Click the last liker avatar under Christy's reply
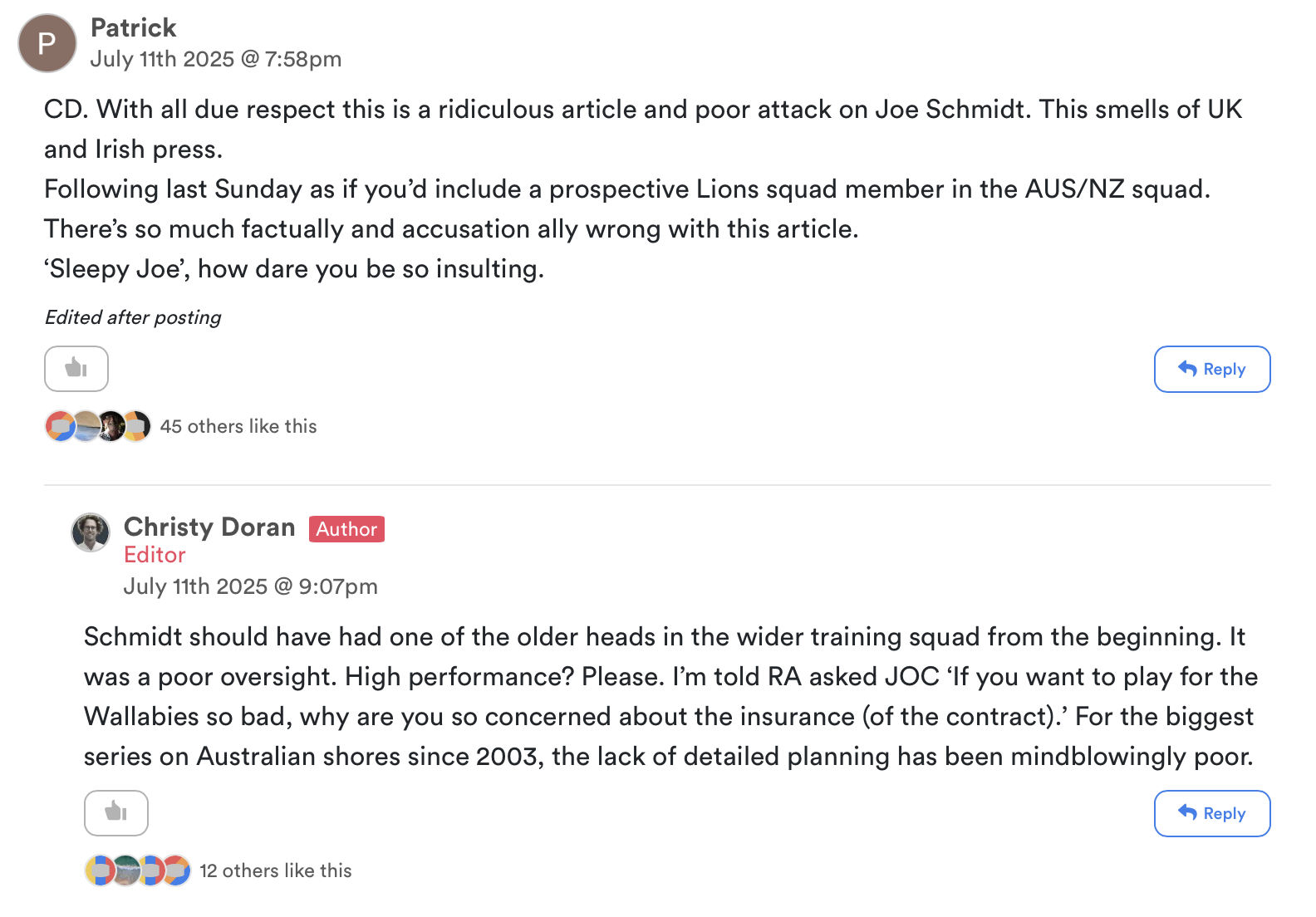 [x=177, y=870]
